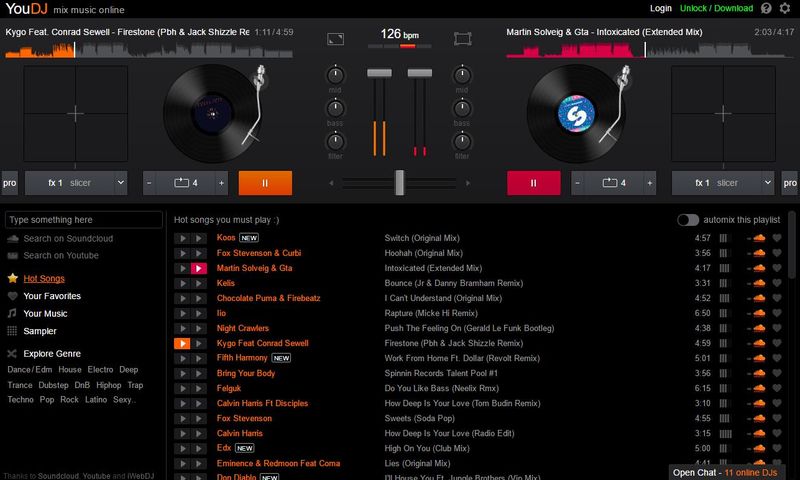The height and width of the screenshot is (480, 800).
Task: Open Explore Genre section
Action: pos(52,353)
